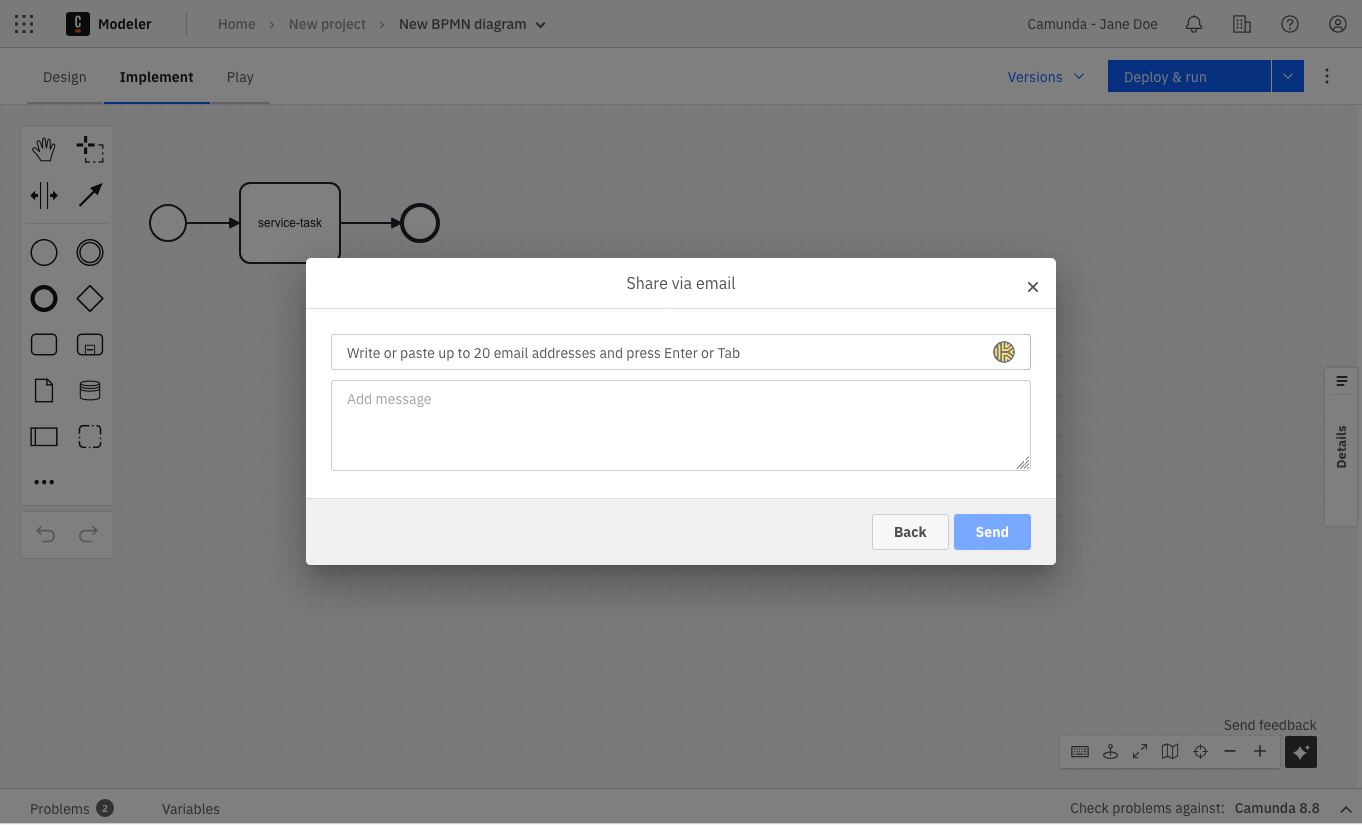
Task: Toggle fullscreen mode icon
Action: click(1140, 752)
